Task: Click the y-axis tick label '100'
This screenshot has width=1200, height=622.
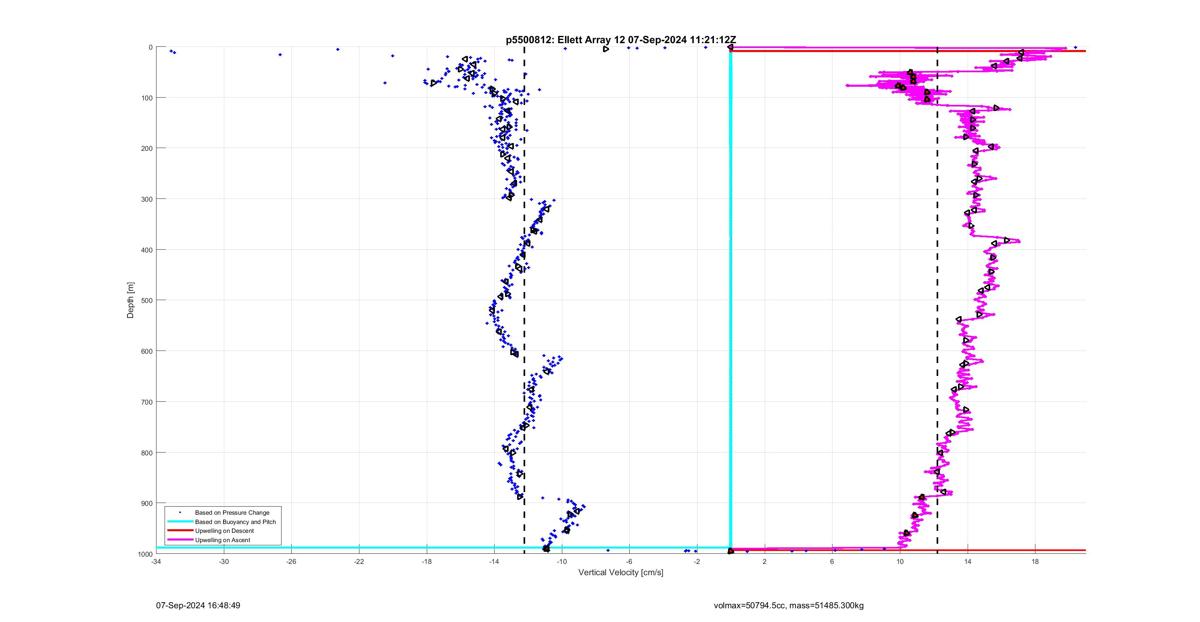Action: (145, 98)
